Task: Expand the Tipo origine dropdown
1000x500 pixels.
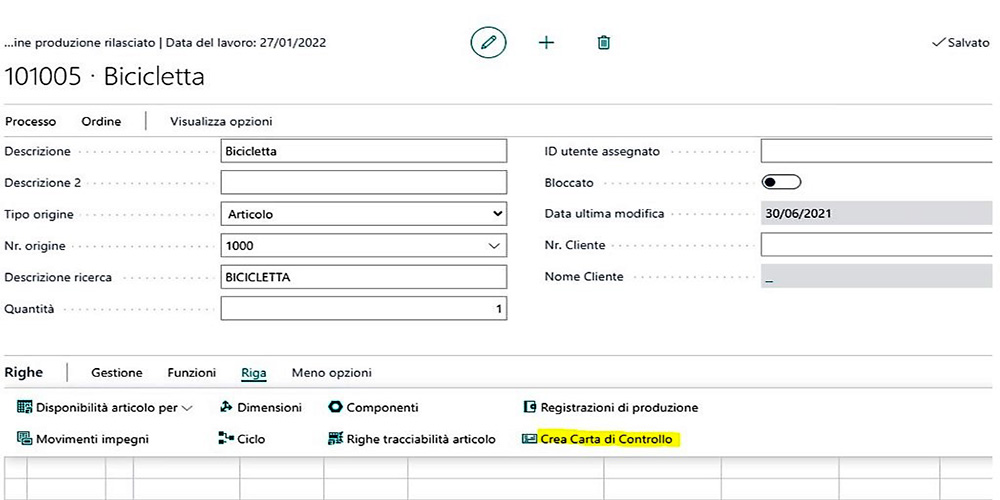Action: (x=498, y=214)
